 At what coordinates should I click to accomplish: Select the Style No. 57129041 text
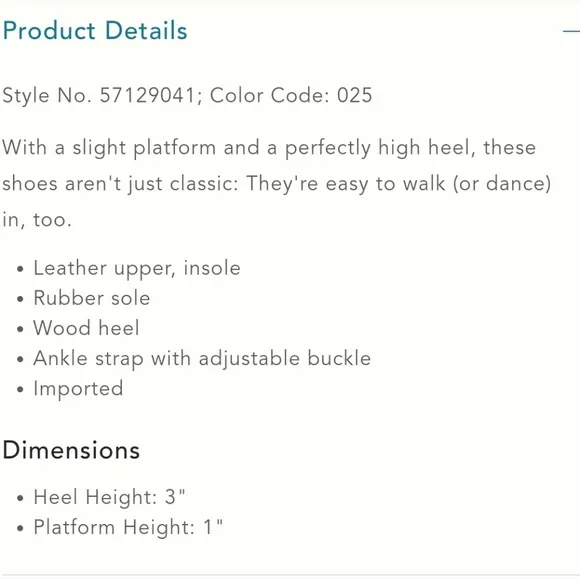(98, 95)
